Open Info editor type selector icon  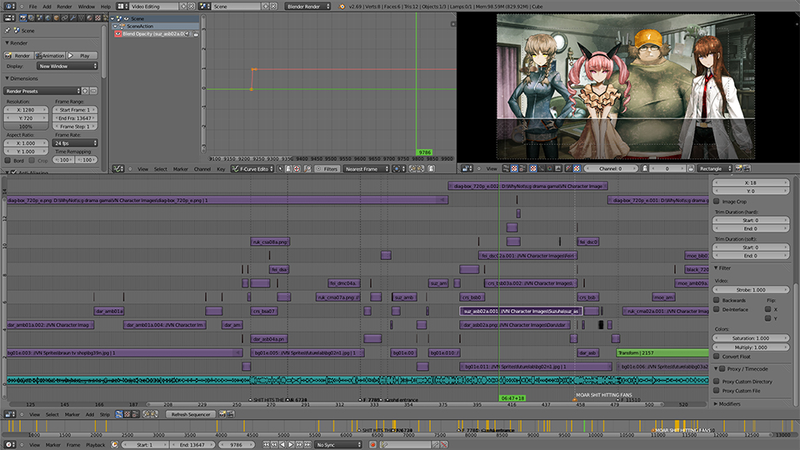pyautogui.click(x=8, y=6)
